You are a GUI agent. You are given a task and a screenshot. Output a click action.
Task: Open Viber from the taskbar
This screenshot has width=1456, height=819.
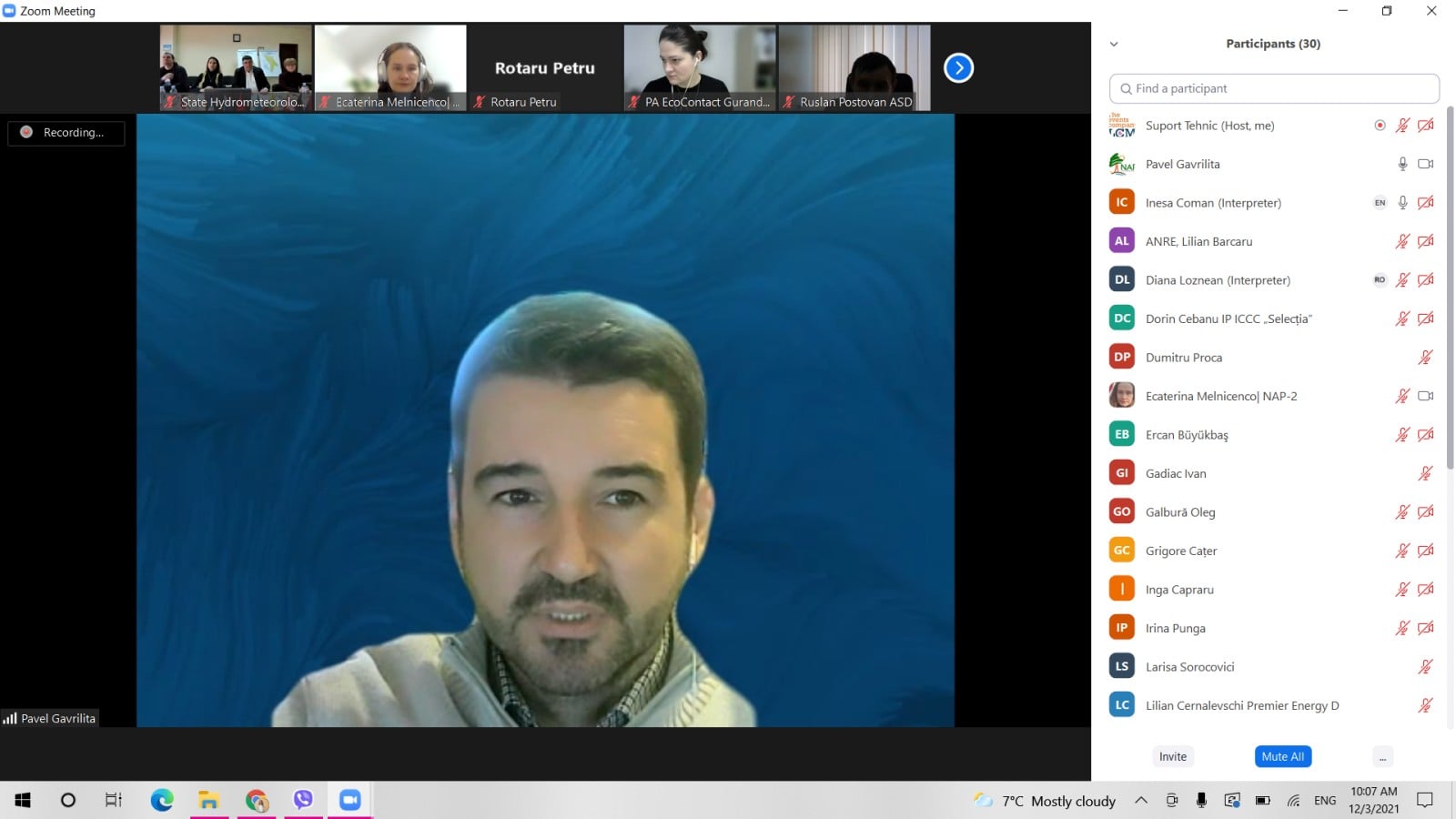303,800
